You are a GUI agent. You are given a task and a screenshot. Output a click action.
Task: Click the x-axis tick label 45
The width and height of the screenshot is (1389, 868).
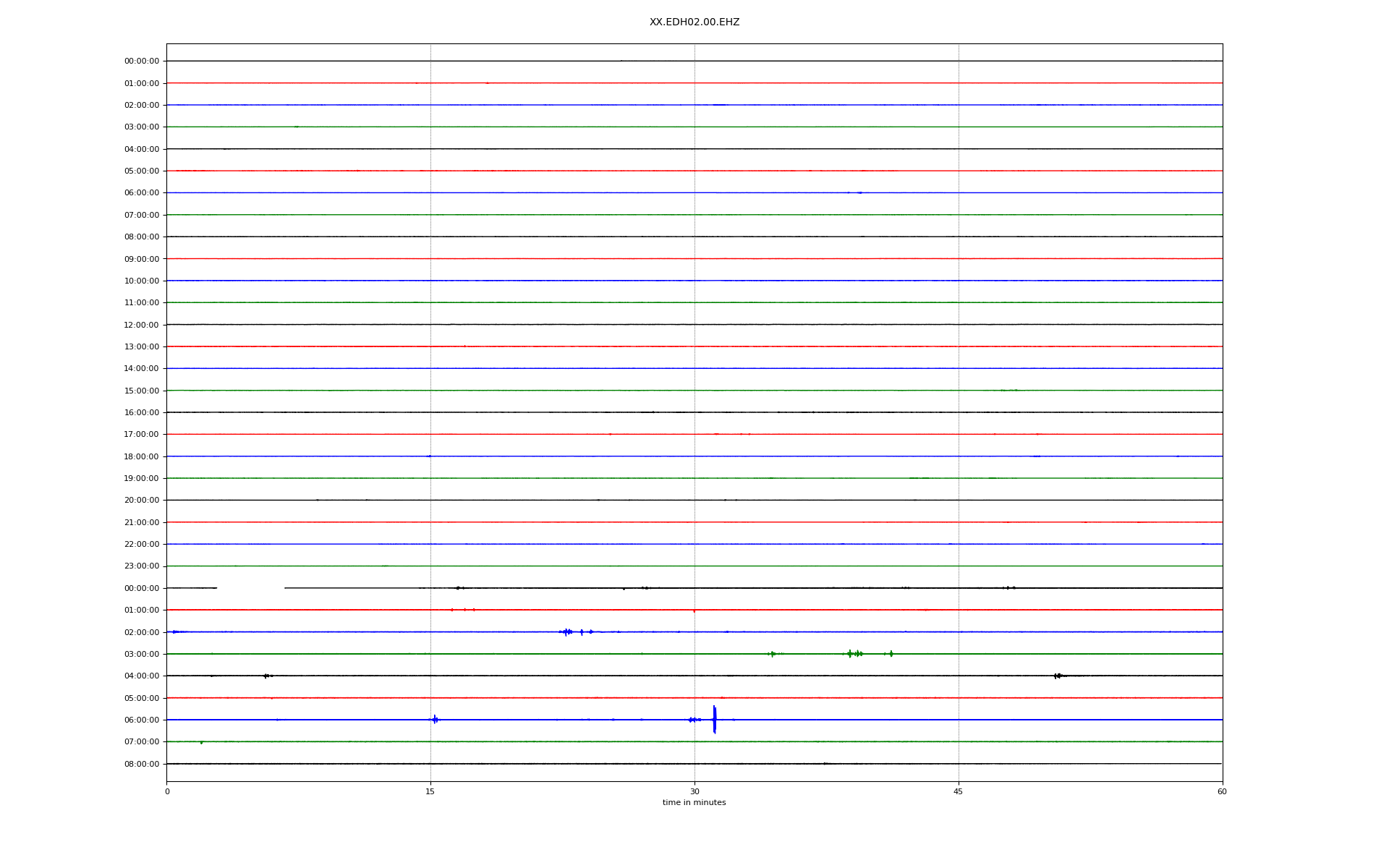(958, 791)
